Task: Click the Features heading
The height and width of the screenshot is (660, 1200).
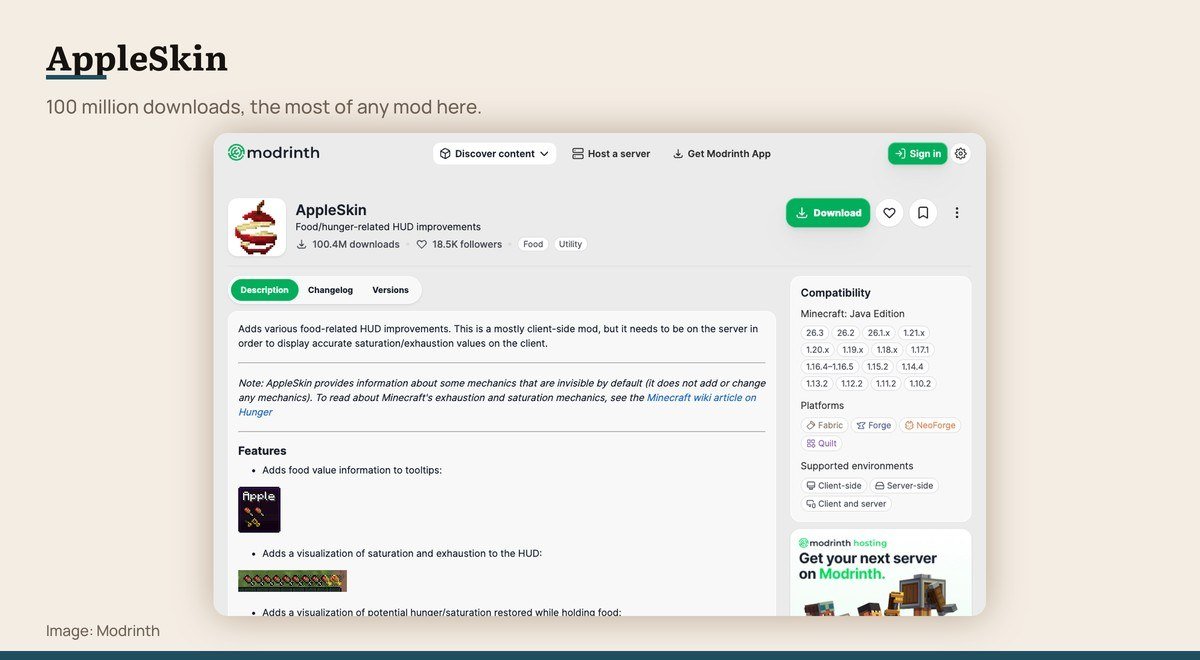Action: [262, 451]
